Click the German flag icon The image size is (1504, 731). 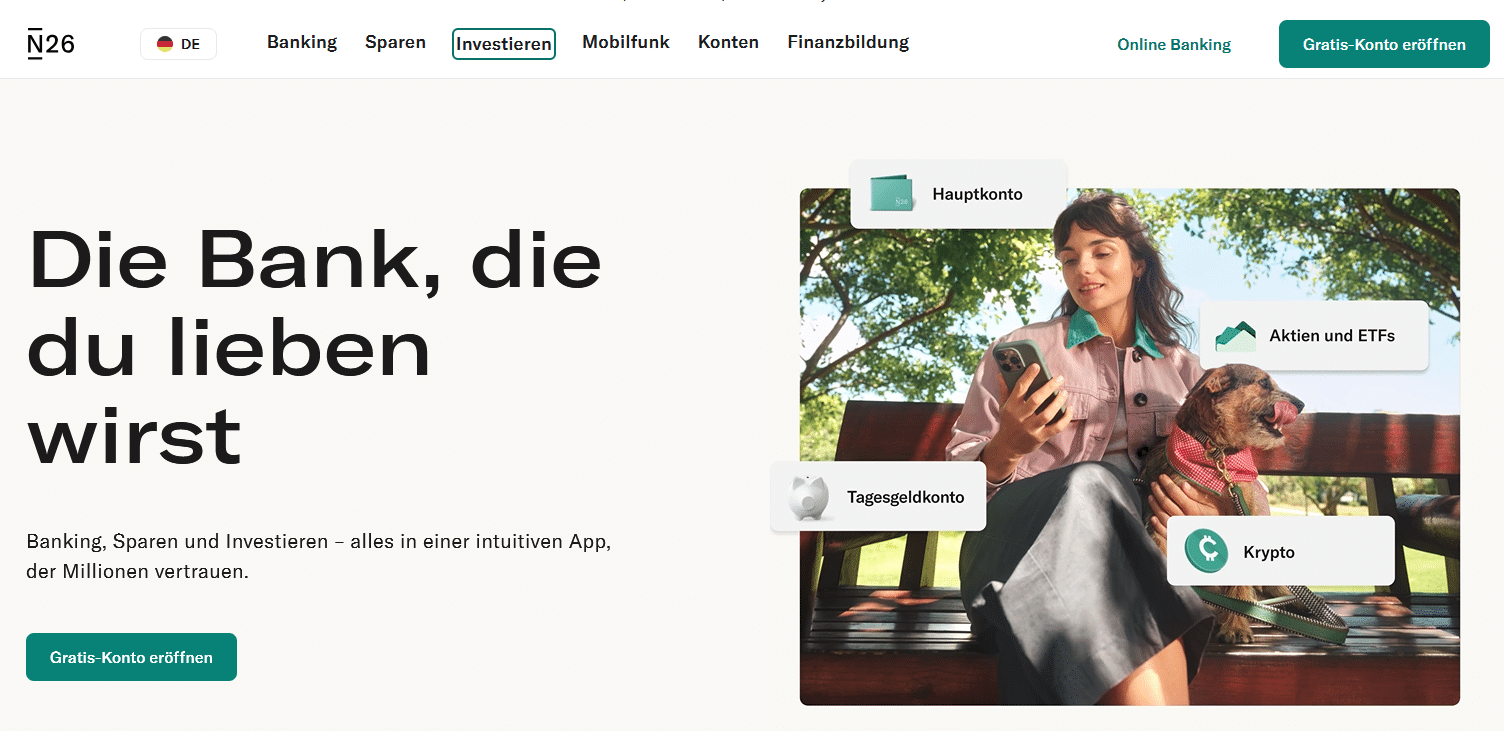coord(165,44)
